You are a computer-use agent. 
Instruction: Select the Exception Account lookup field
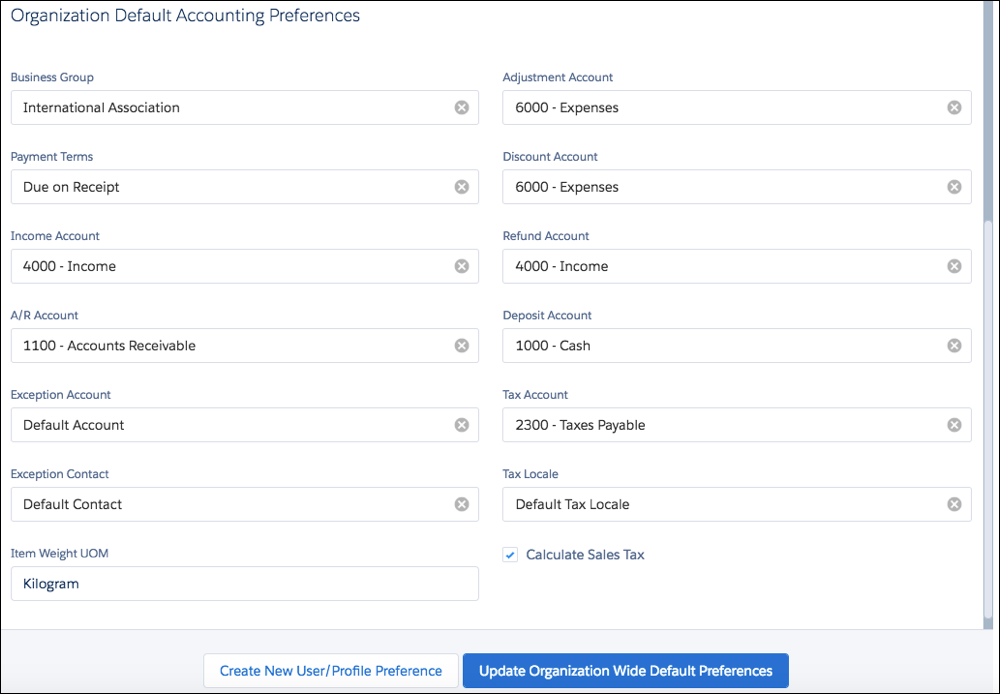pyautogui.click(x=245, y=425)
